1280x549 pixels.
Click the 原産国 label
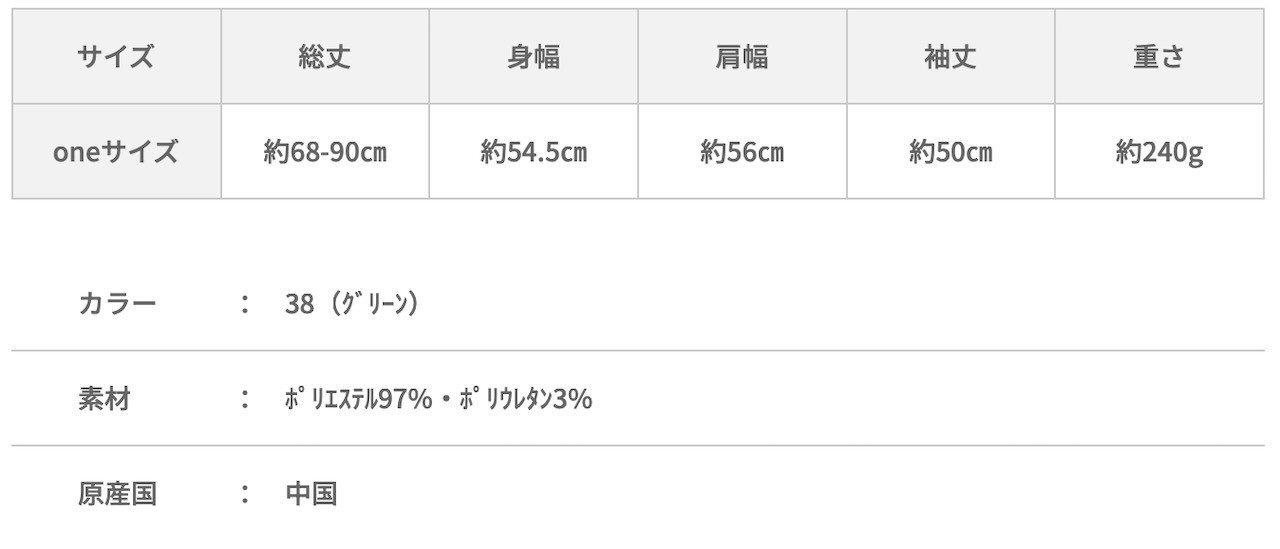click(117, 494)
